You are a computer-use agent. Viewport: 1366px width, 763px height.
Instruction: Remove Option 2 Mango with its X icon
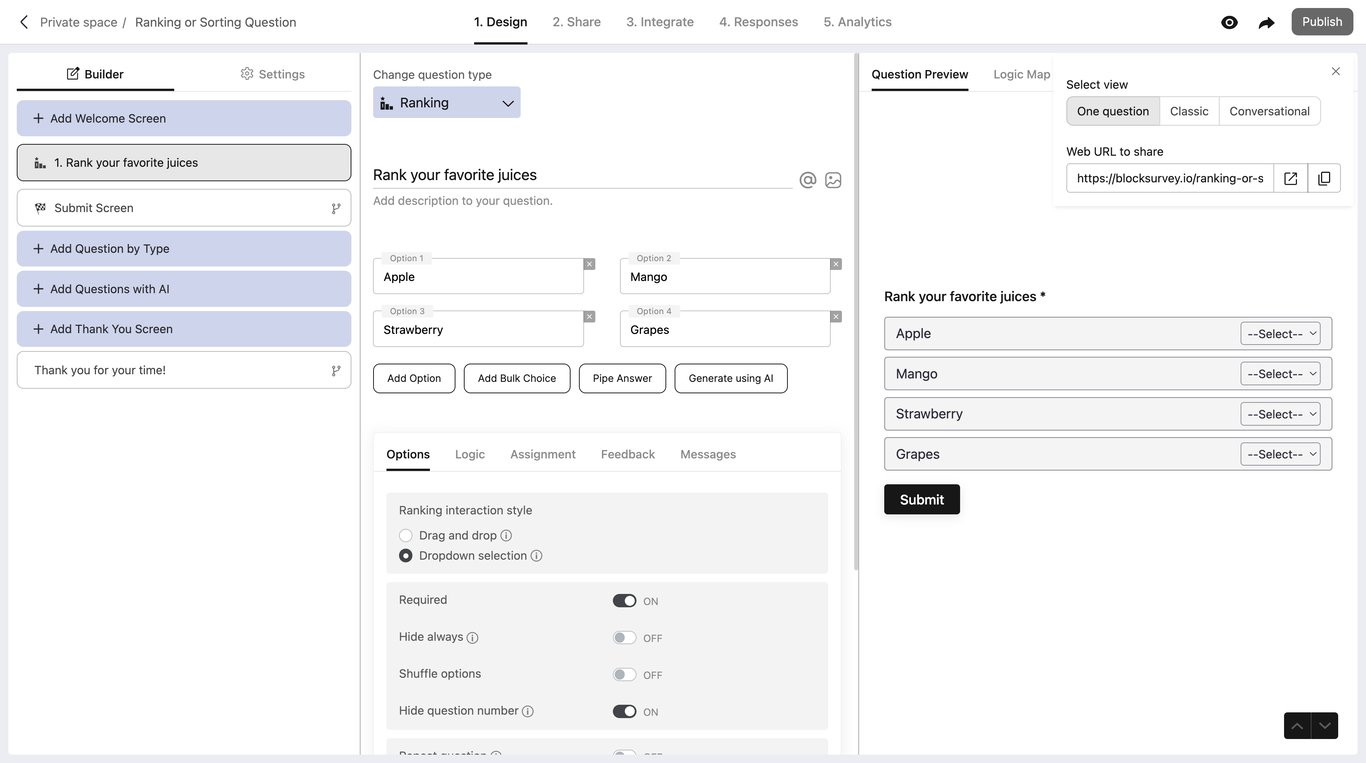coord(836,264)
